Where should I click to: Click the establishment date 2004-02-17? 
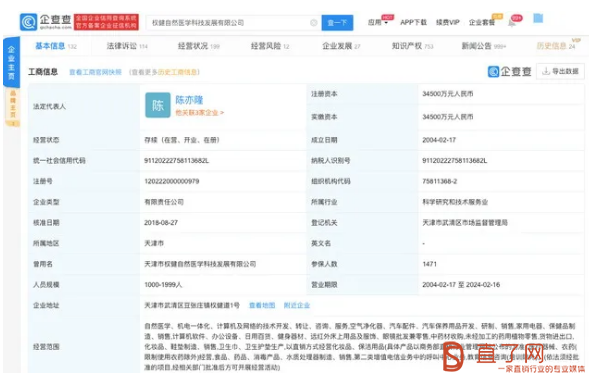[x=439, y=140]
